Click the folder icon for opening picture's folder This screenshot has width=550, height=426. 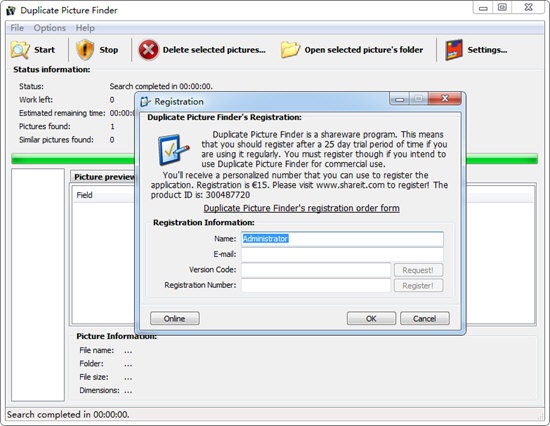pyautogui.click(x=290, y=50)
